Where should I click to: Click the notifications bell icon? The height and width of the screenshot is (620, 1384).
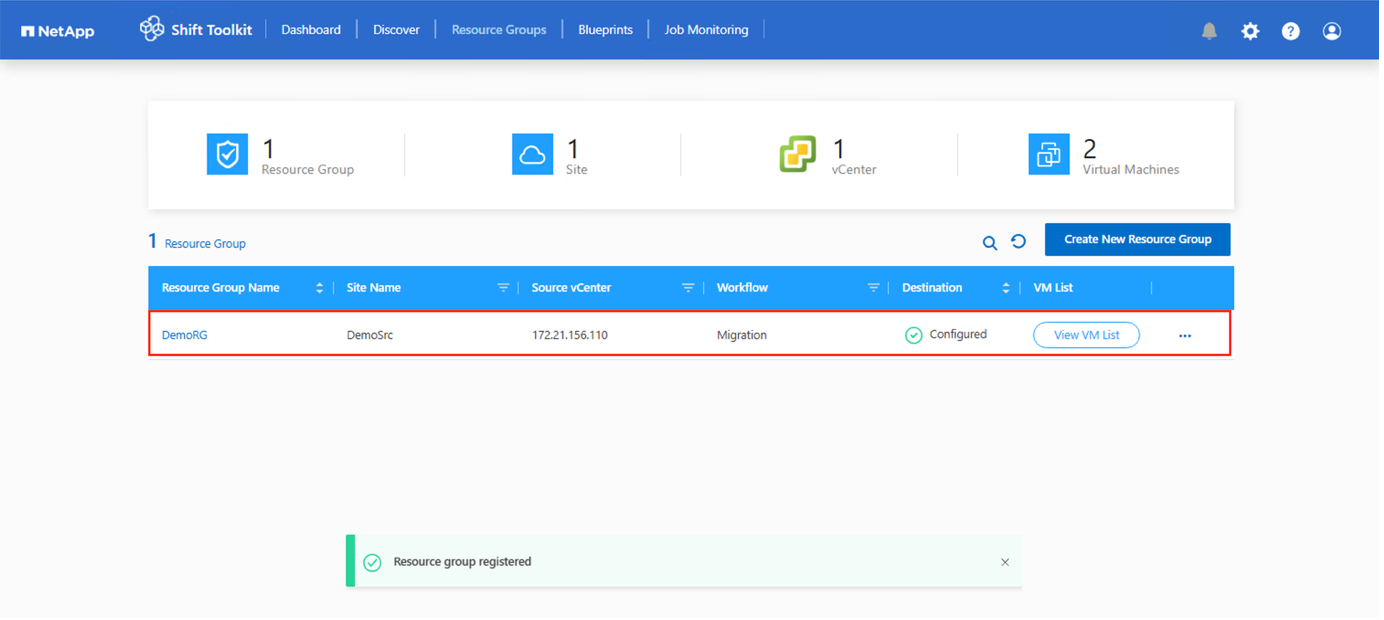[x=1209, y=31]
